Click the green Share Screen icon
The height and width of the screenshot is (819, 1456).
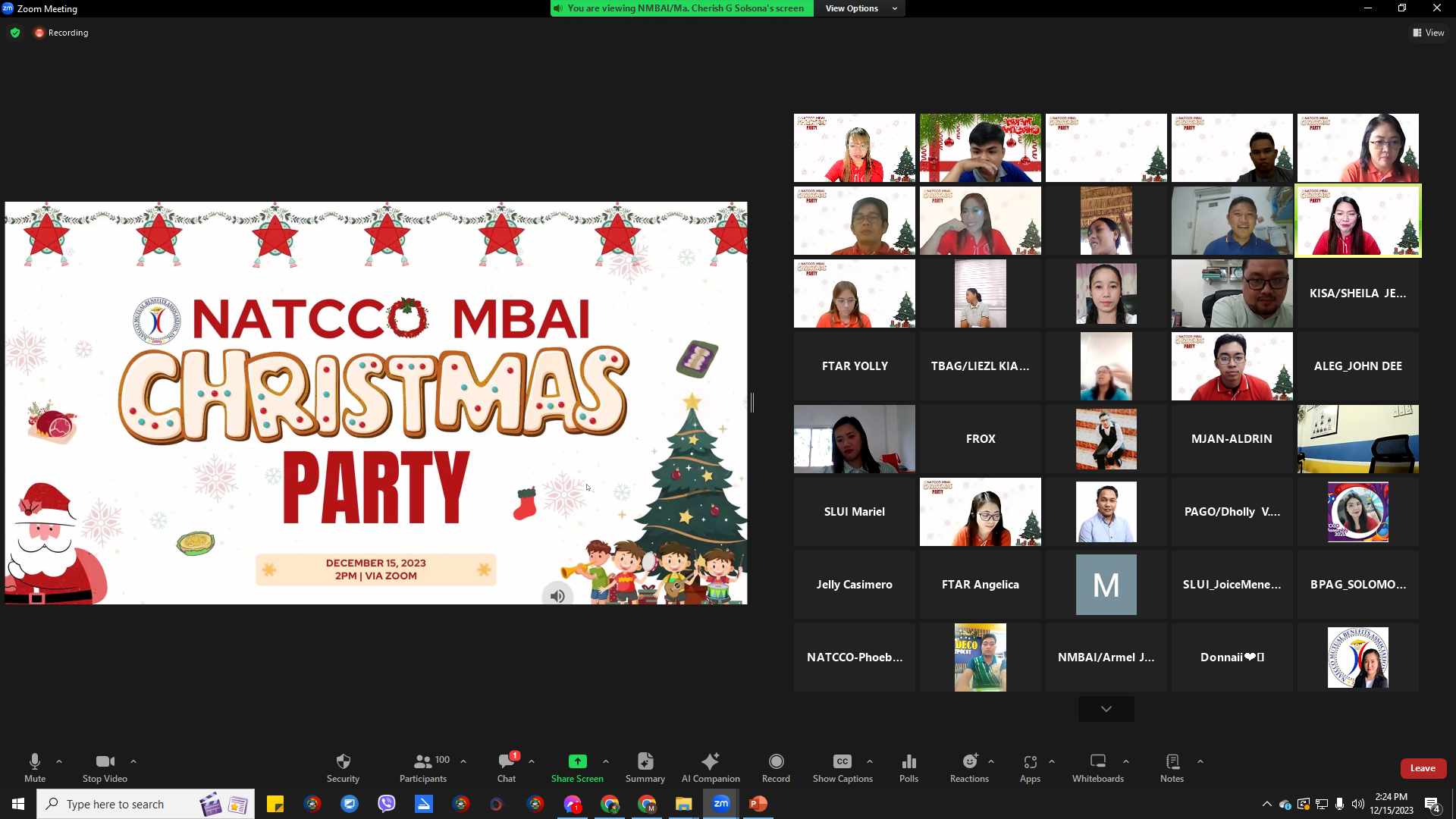[577, 761]
